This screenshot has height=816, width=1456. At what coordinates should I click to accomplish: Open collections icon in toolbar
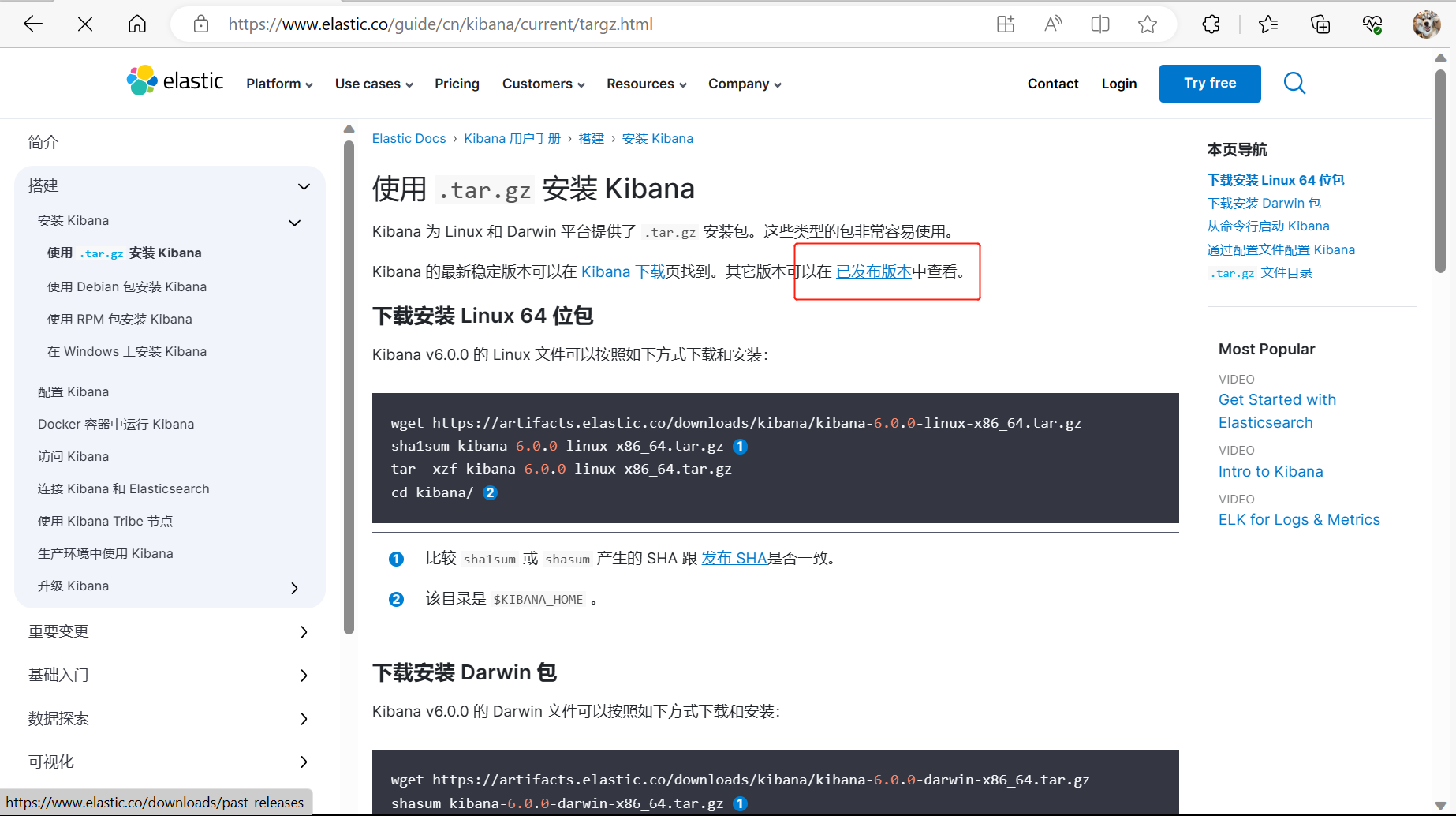(x=1320, y=24)
